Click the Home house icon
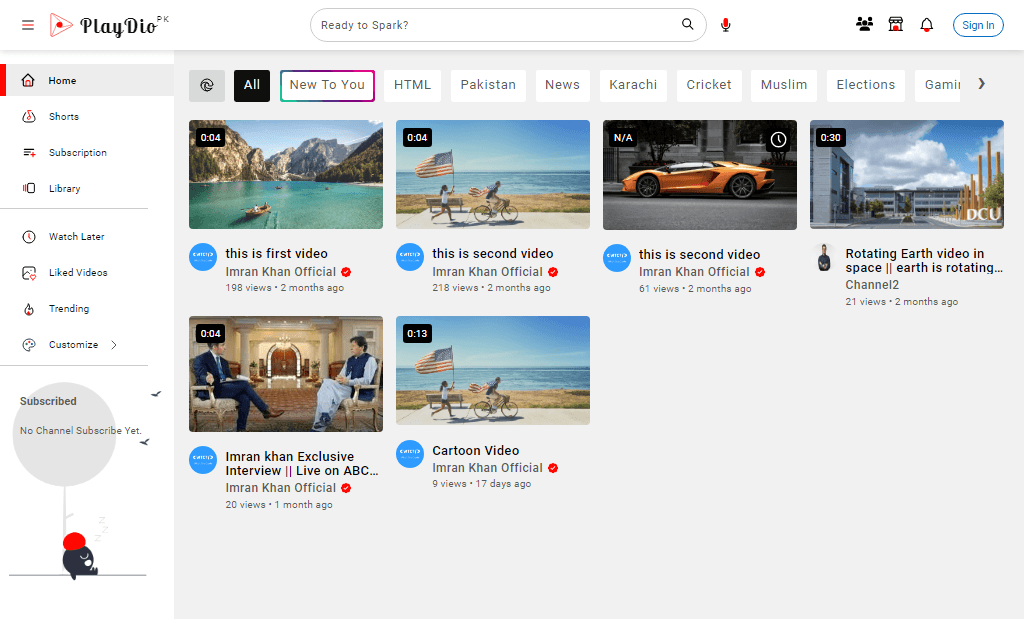 tap(28, 80)
